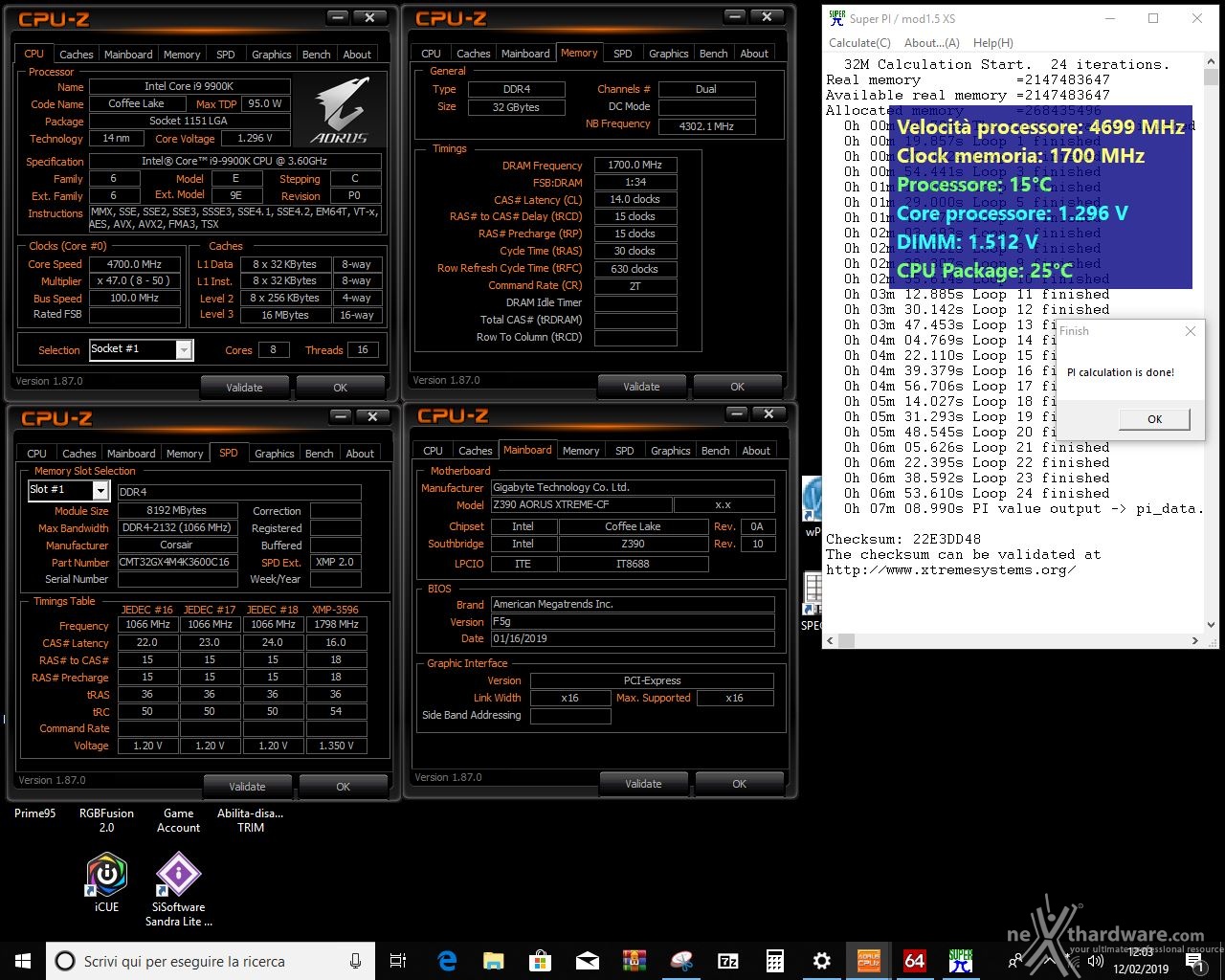Viewport: 1225px width, 980px height.
Task: Open the Calculate(C) menu in Super PI
Action: pyautogui.click(x=859, y=43)
